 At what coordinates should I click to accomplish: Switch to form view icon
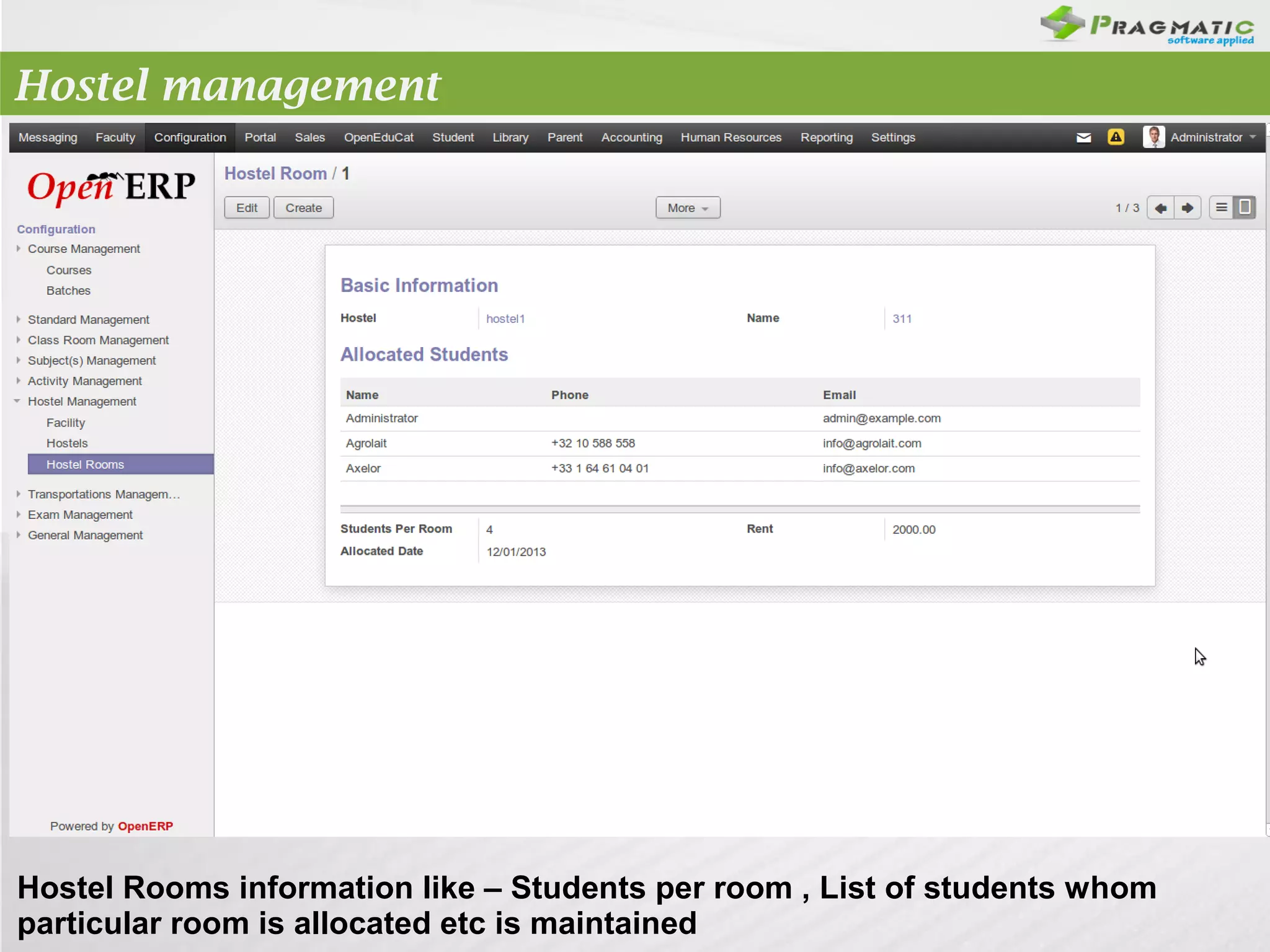coord(1245,208)
